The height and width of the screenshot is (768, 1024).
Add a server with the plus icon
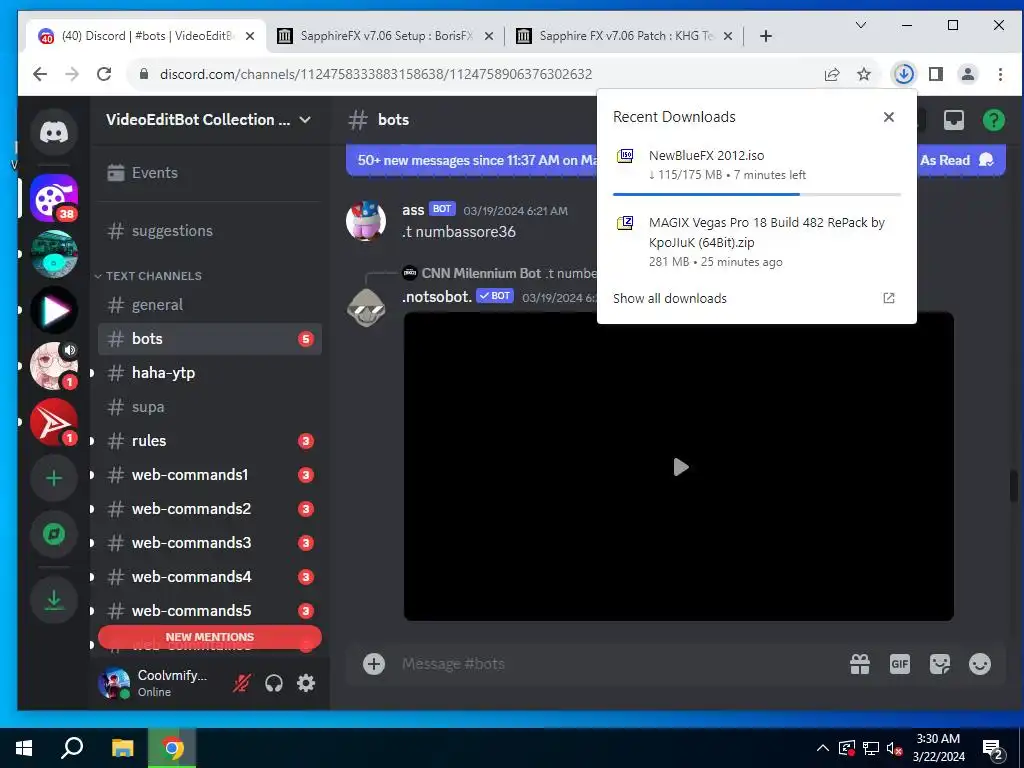[x=54, y=478]
